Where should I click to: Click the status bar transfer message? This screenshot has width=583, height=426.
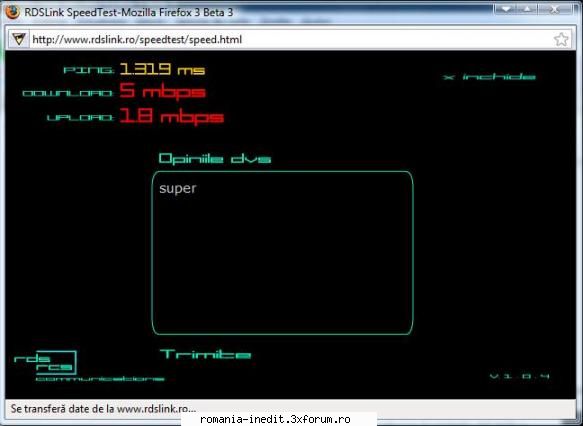pos(103,409)
